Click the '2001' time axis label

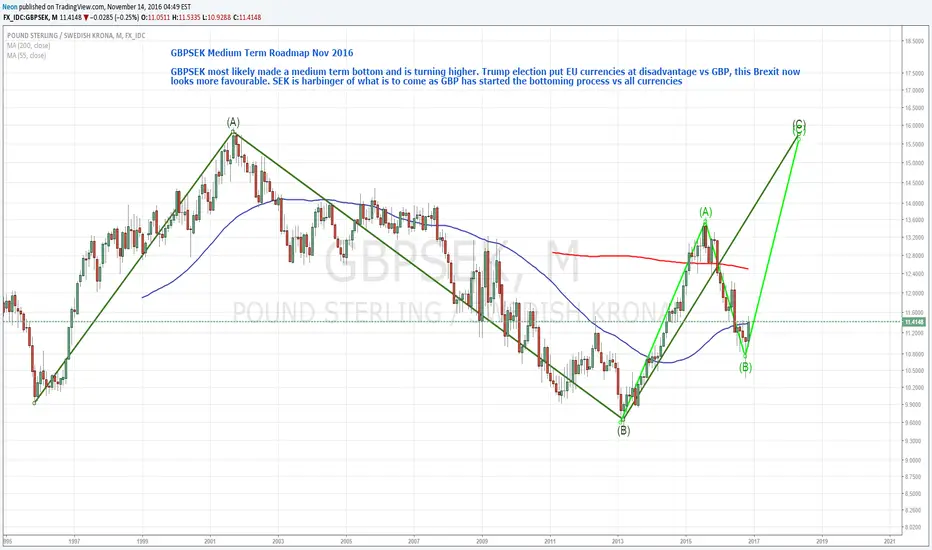click(210, 541)
